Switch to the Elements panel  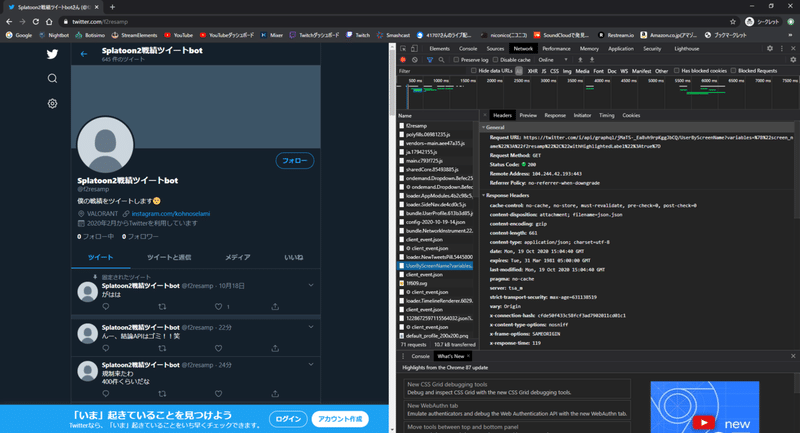click(439, 48)
